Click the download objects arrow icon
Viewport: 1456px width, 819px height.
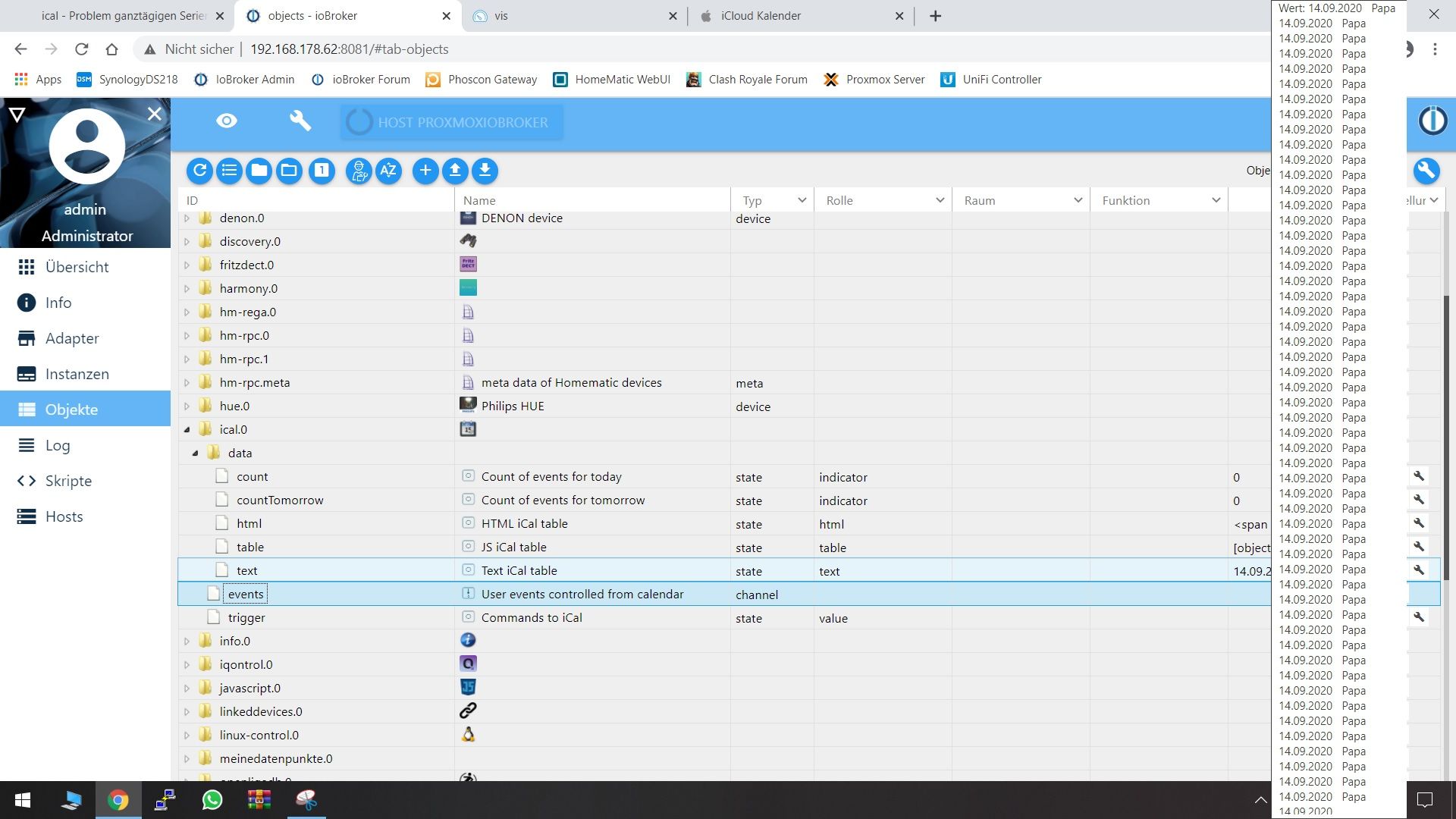tap(485, 171)
